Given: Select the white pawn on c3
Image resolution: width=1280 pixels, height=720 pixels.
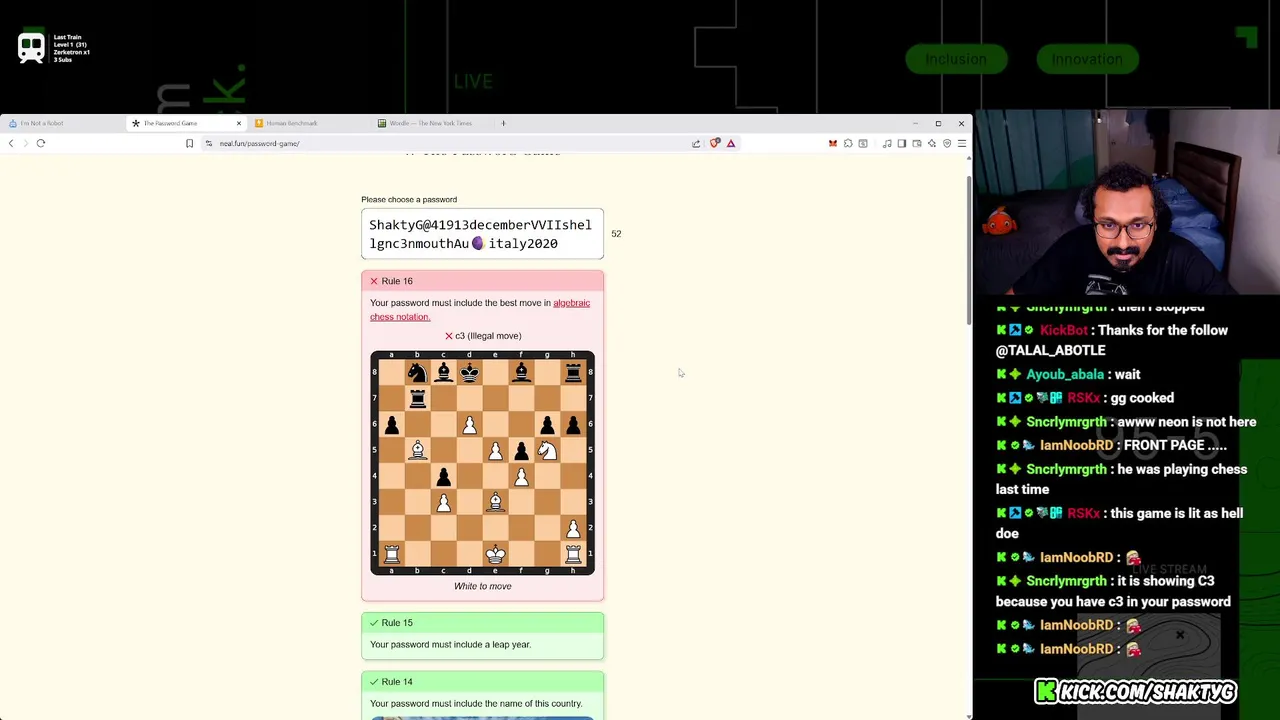Looking at the screenshot, I should [443, 502].
